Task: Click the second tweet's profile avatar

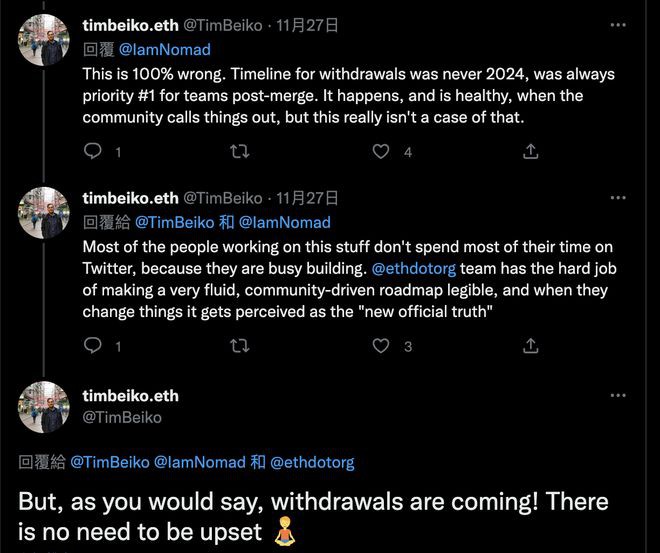Action: pos(44,213)
